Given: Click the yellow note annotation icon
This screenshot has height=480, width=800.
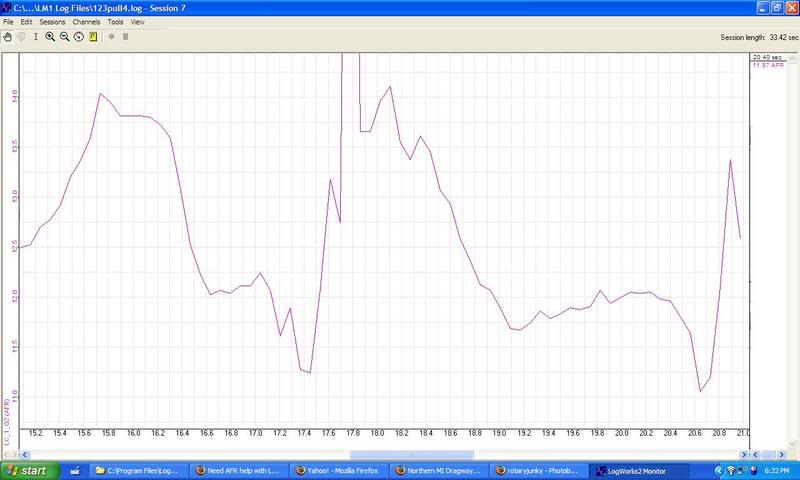Looking at the screenshot, I should click(93, 37).
